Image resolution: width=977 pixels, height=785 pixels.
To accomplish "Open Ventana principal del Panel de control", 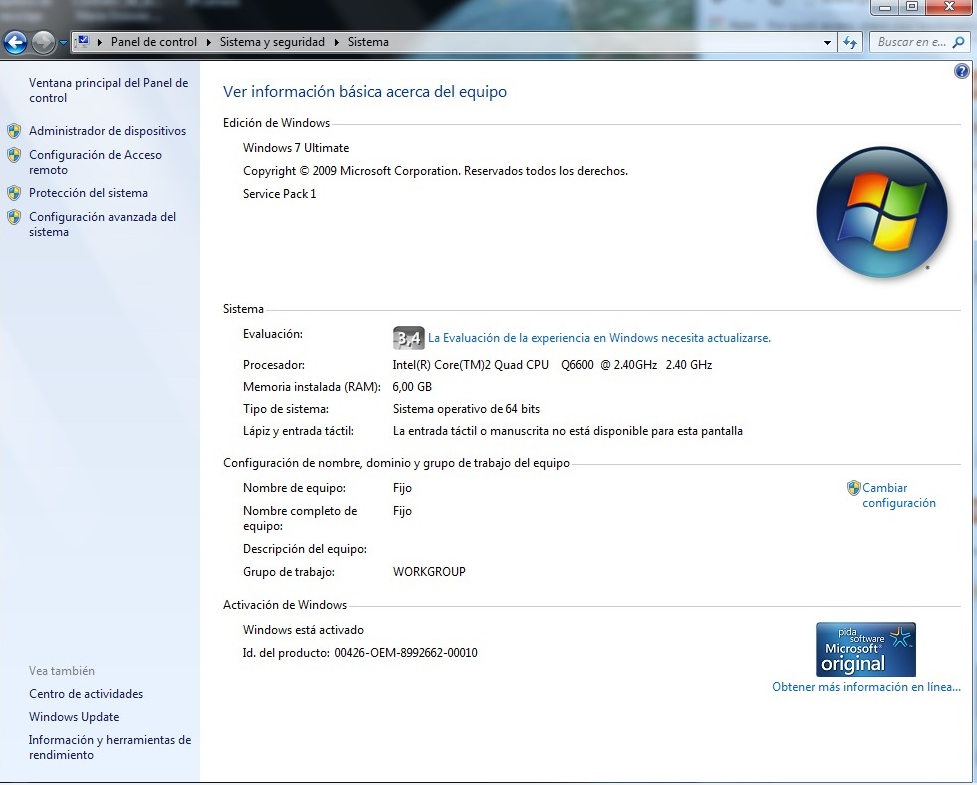I will 108,90.
